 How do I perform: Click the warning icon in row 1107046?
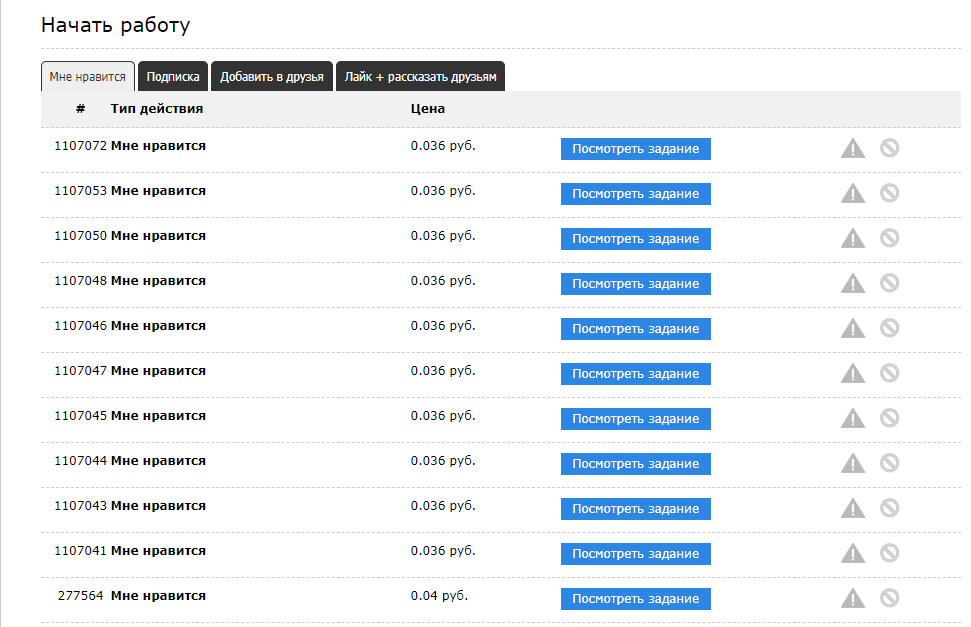click(853, 328)
